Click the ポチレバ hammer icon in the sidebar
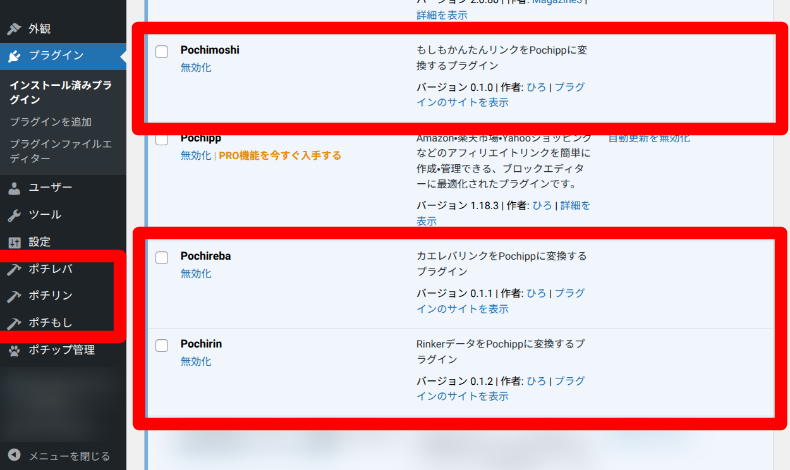The image size is (790, 470). point(14,270)
